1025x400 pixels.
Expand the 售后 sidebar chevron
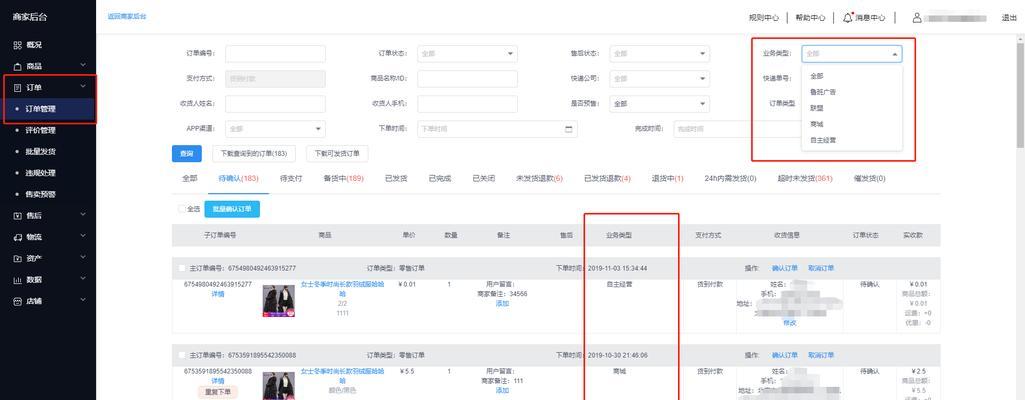click(x=83, y=215)
